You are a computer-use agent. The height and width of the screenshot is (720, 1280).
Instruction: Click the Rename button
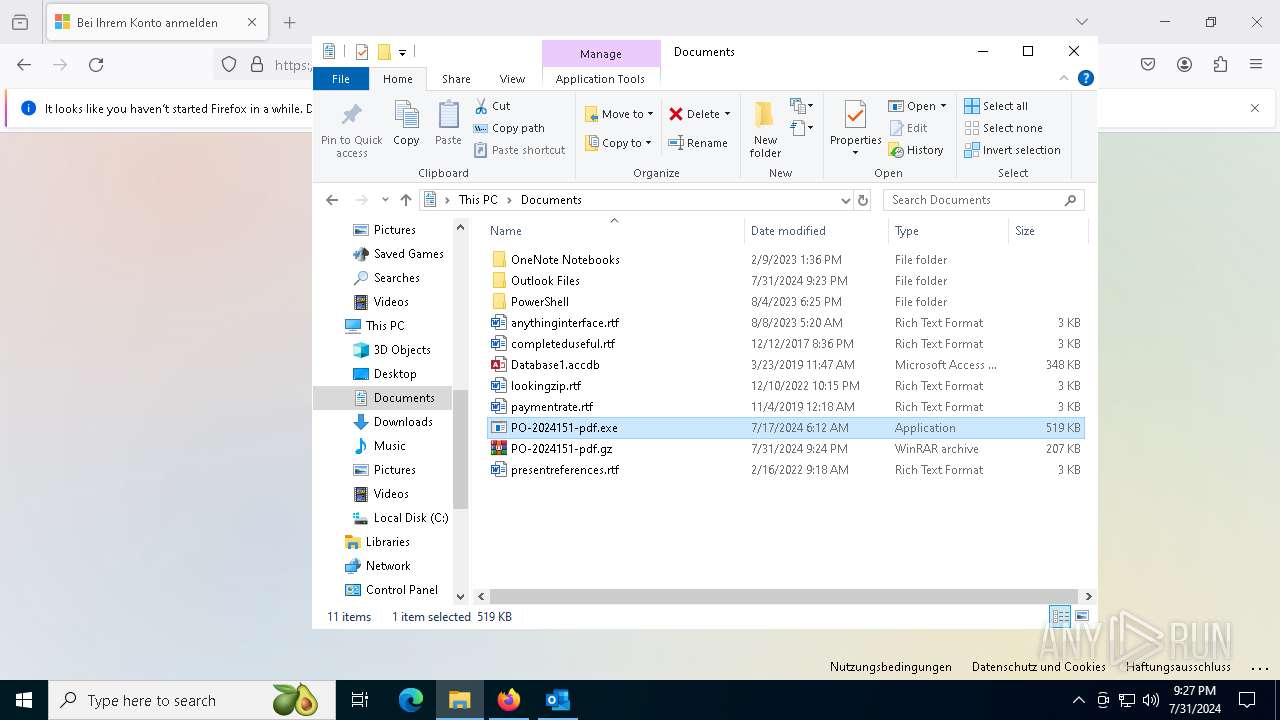[698, 143]
